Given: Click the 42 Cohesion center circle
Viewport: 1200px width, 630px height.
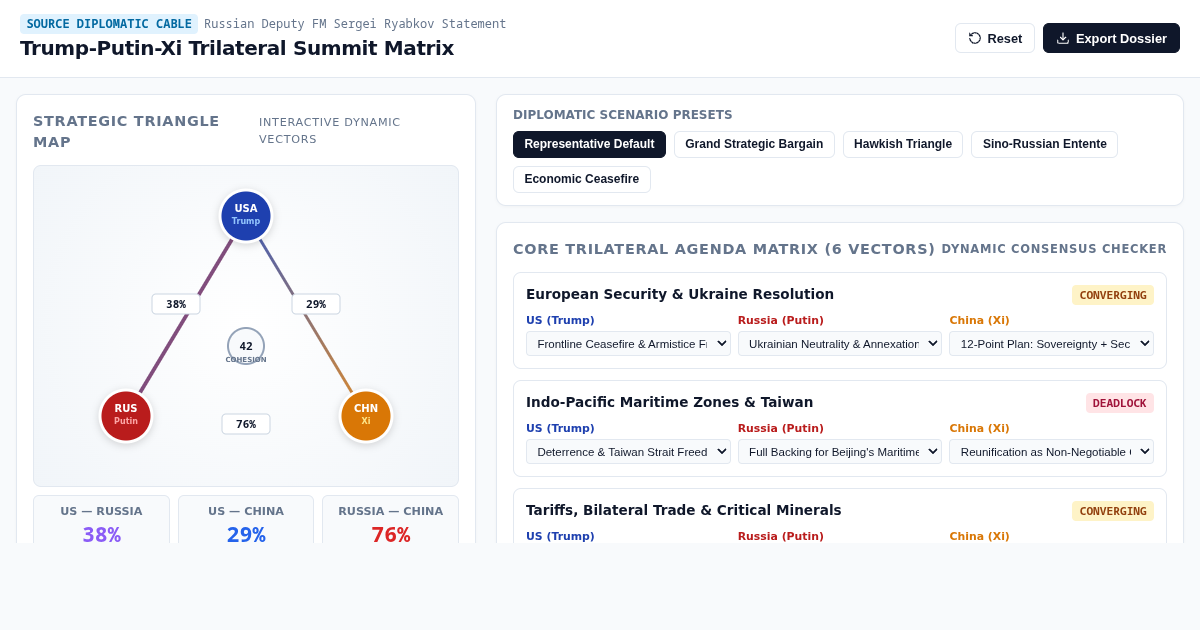Looking at the screenshot, I should click(x=246, y=347).
